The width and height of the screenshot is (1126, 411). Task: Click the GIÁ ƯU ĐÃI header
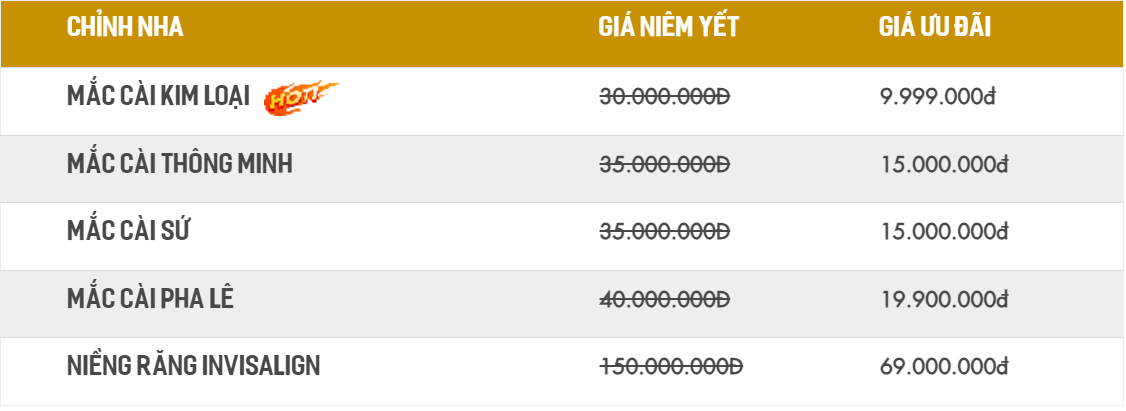pos(935,27)
